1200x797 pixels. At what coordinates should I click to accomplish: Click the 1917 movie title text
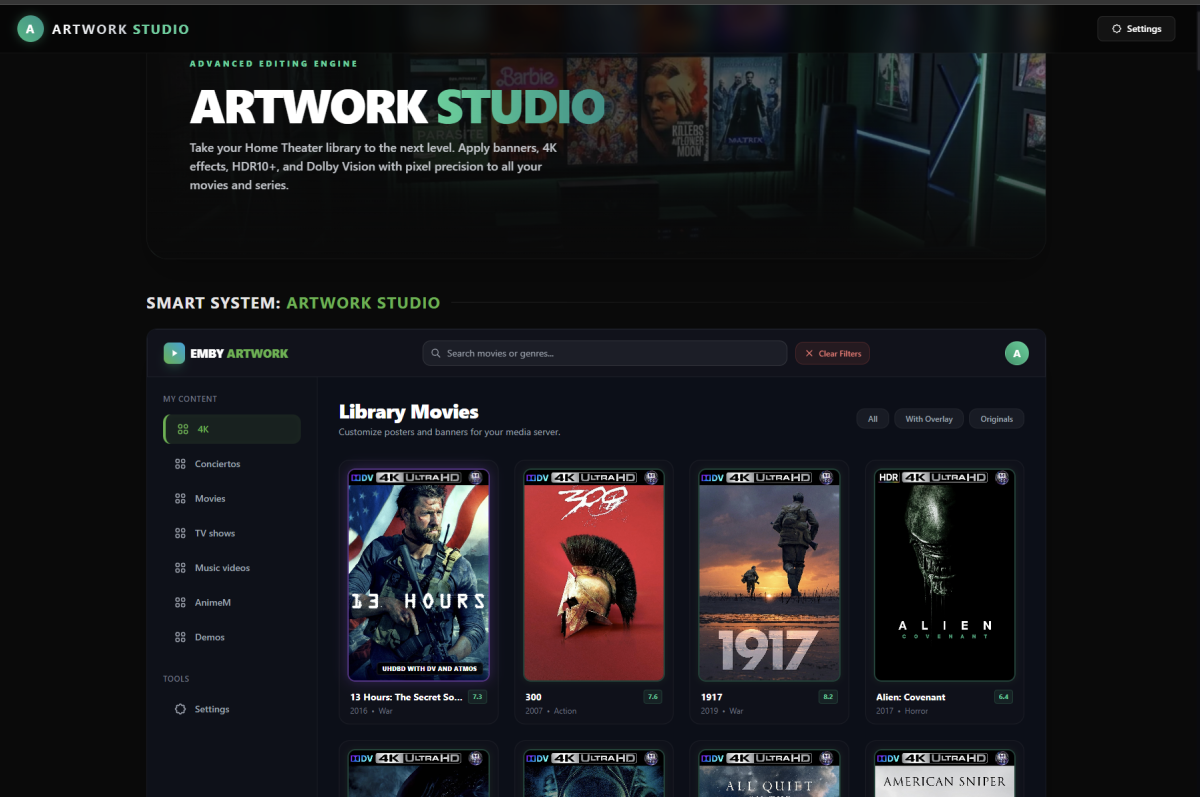point(711,697)
